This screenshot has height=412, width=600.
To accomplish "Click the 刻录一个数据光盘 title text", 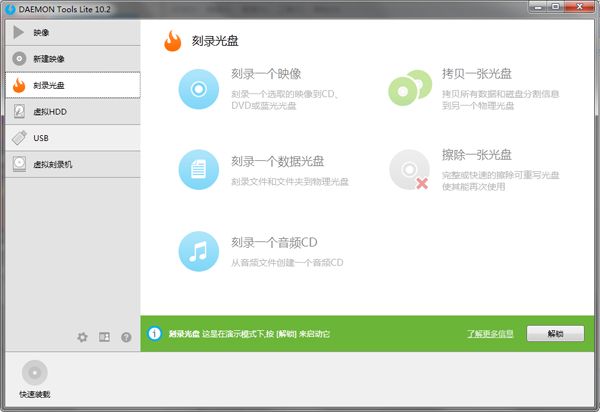I will click(x=277, y=161).
